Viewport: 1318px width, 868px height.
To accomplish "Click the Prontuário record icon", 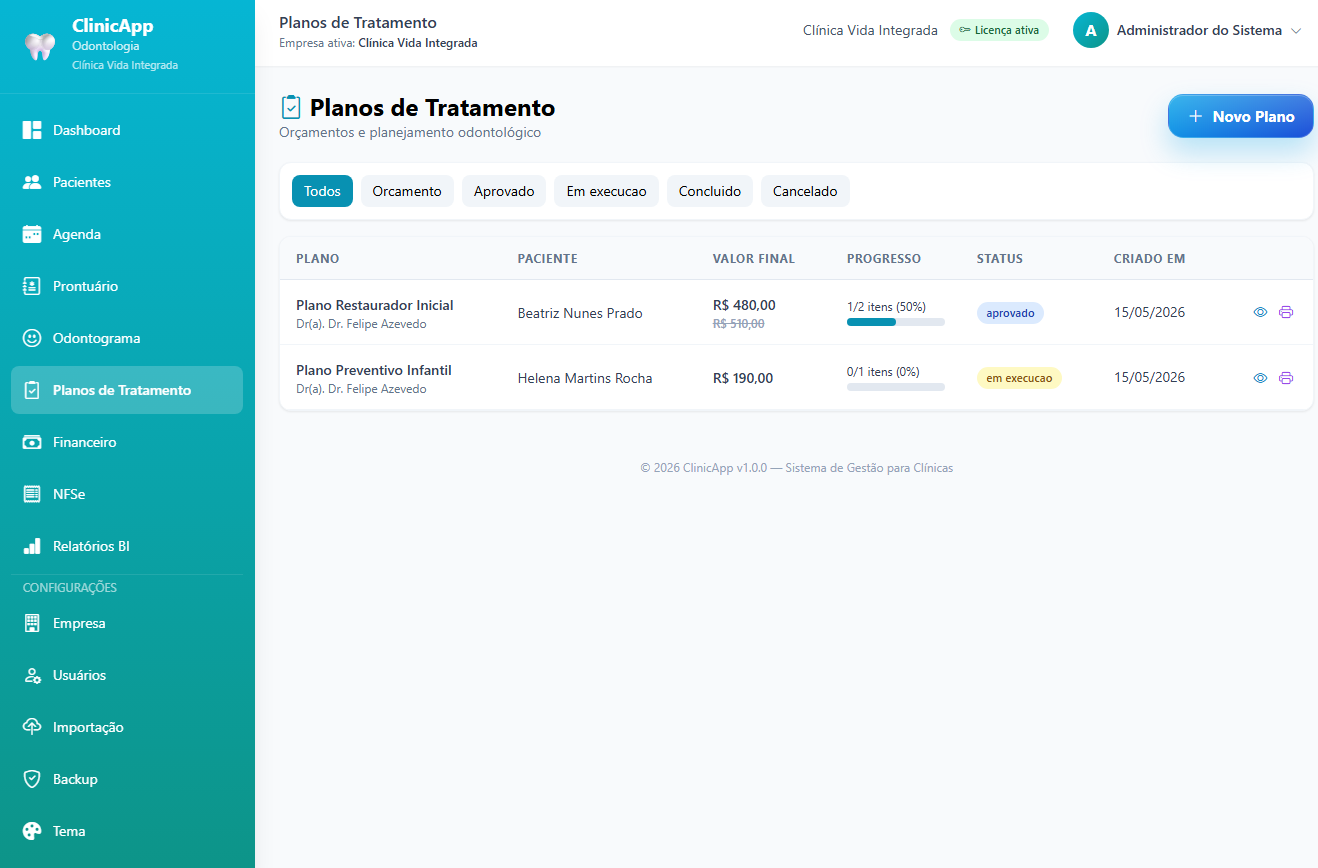I will point(32,286).
